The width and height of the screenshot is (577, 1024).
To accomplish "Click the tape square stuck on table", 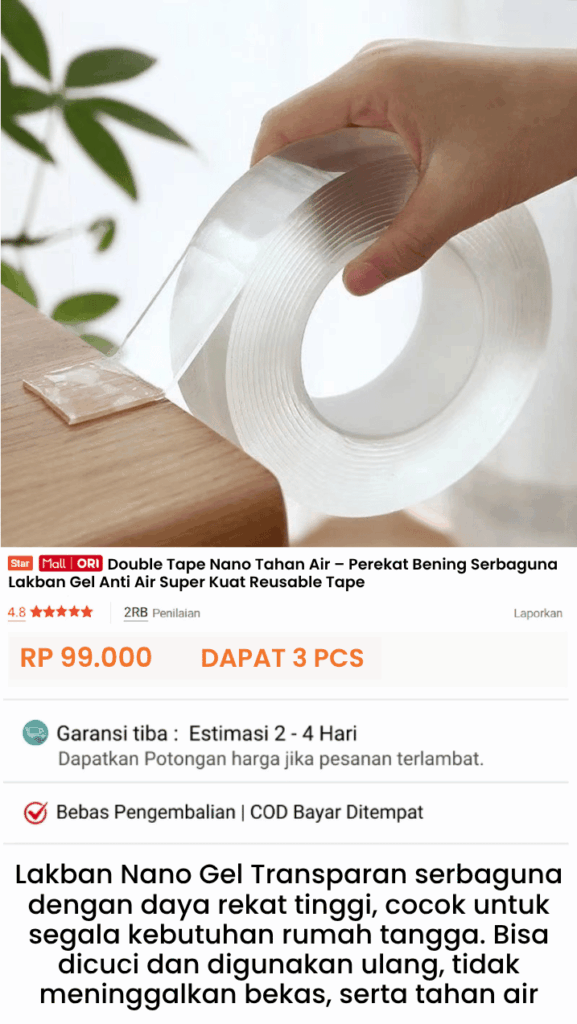I will tap(93, 389).
